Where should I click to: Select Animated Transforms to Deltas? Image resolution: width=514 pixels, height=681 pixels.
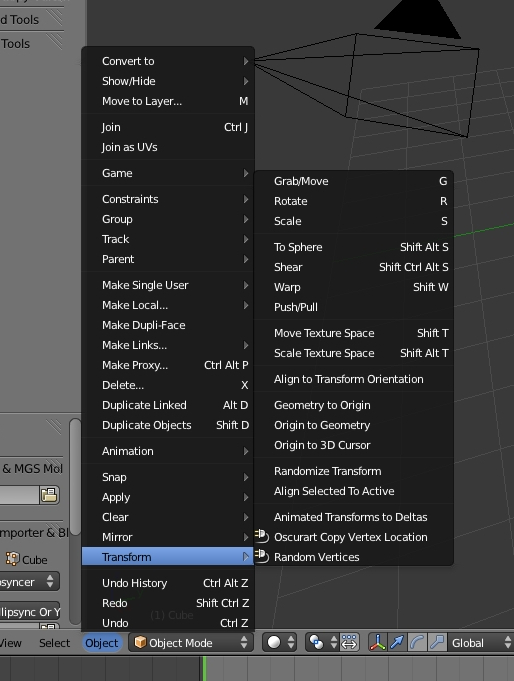[354, 517]
